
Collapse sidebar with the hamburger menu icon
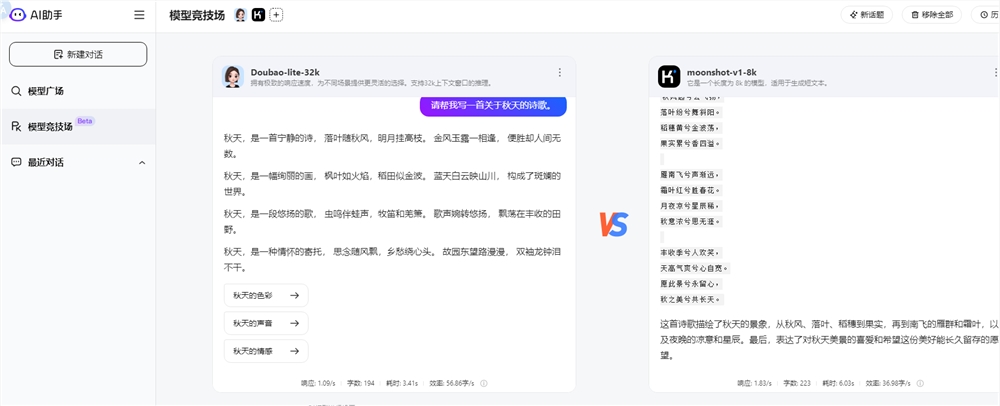coord(139,15)
